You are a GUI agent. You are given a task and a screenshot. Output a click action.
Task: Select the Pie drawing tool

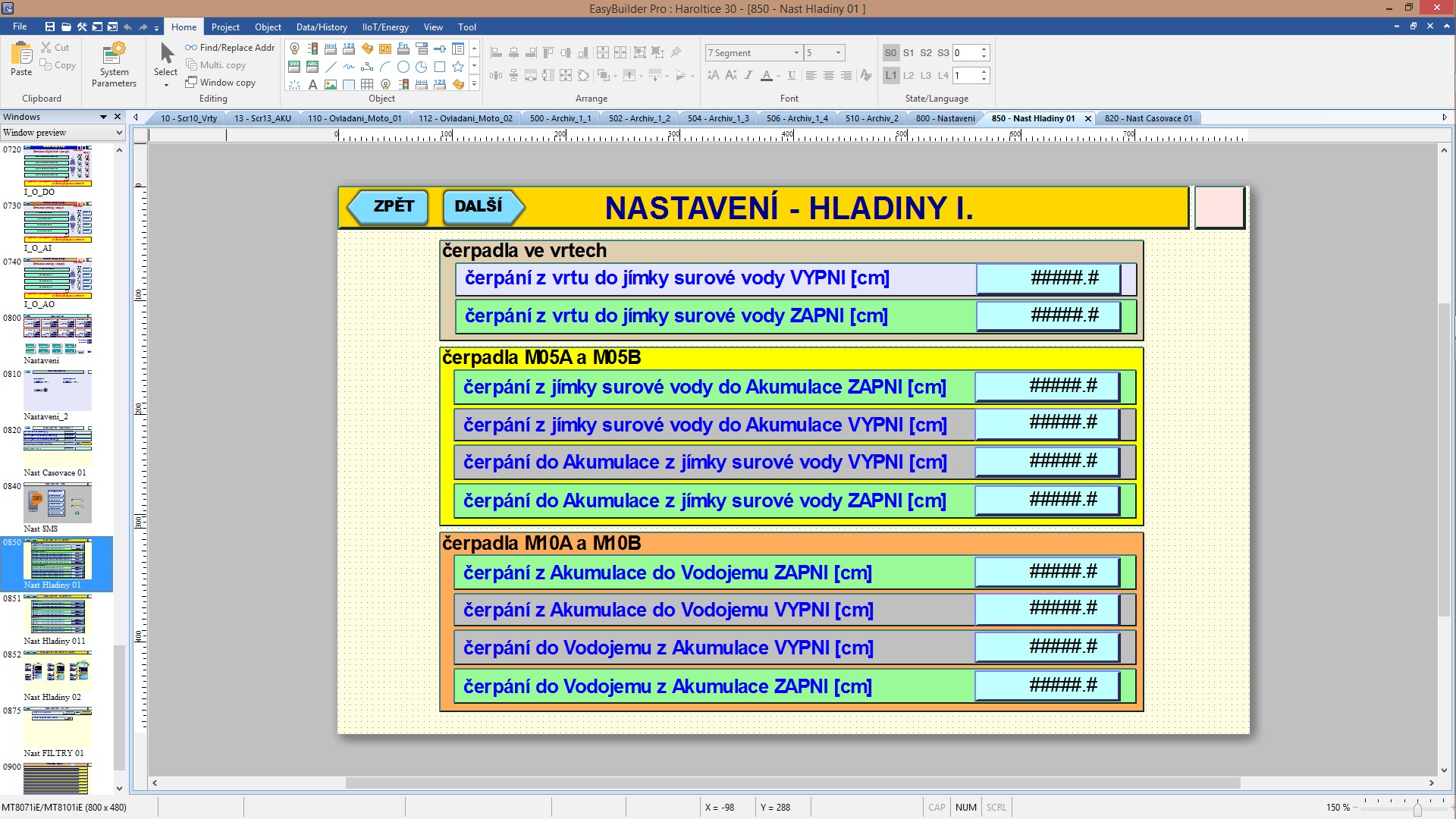click(422, 67)
